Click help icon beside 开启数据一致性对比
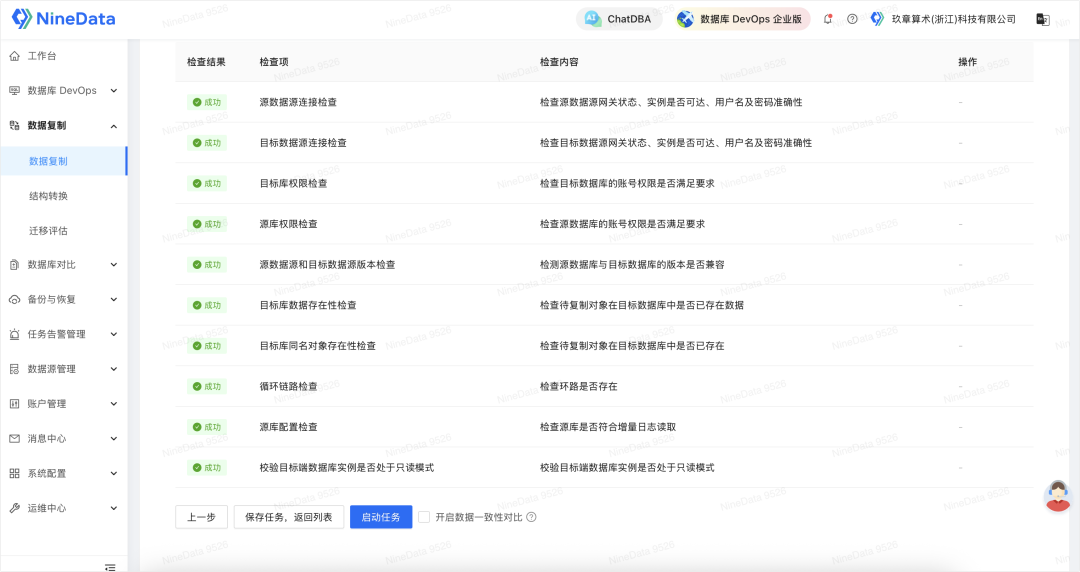 tap(532, 517)
